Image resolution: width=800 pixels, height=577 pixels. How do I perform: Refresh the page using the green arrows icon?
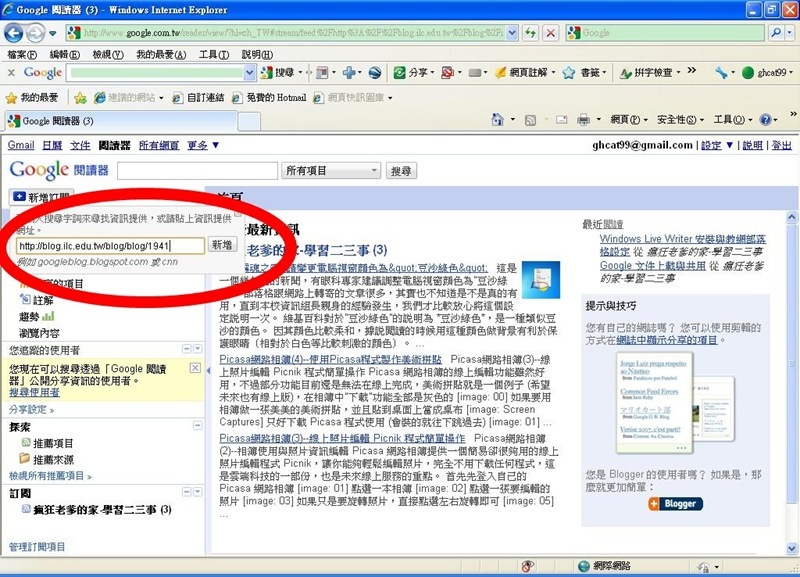point(531,33)
